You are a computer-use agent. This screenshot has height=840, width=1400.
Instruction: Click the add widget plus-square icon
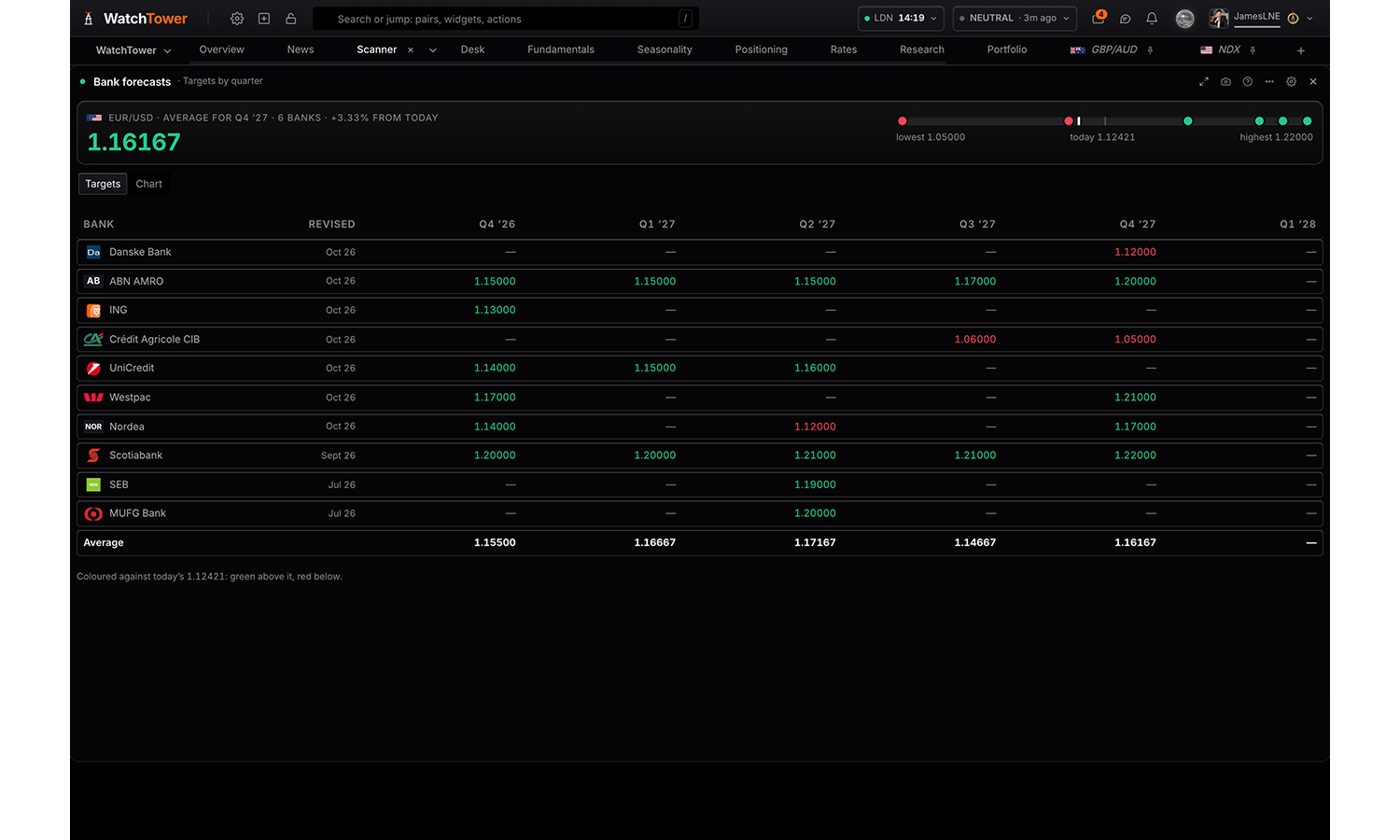click(x=264, y=19)
